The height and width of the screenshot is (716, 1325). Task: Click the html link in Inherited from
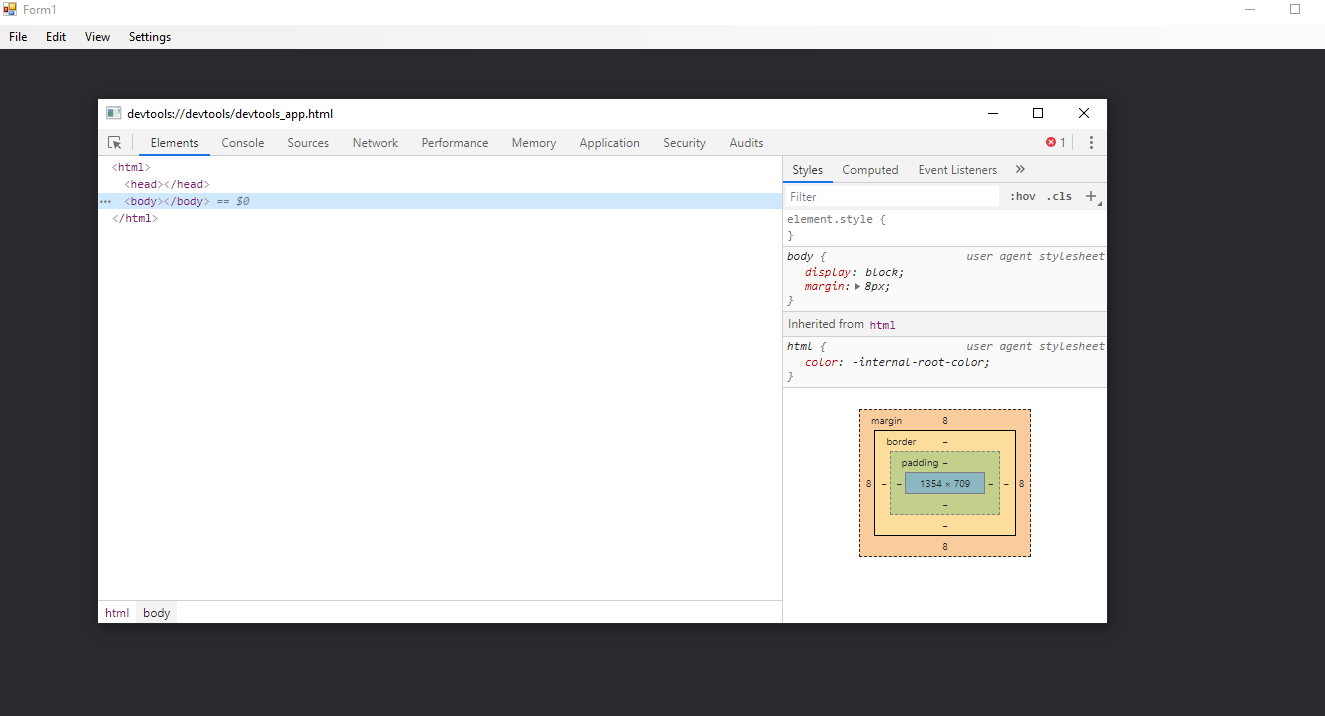[882, 325]
